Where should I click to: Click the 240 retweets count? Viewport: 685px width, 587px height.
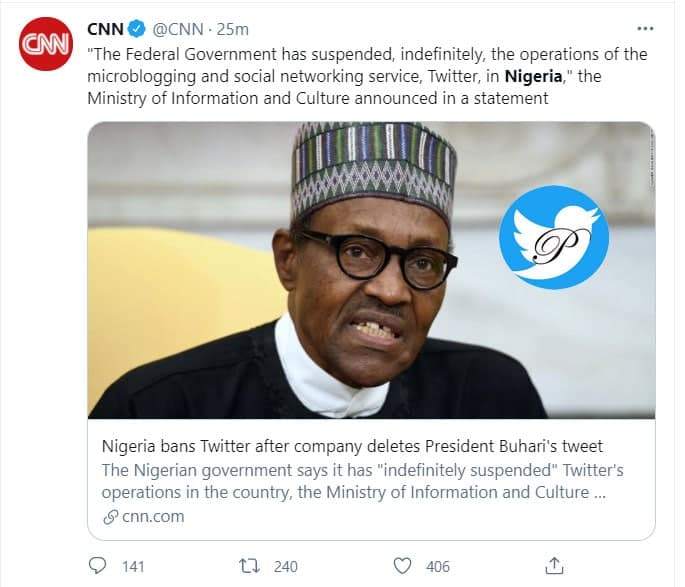tap(285, 567)
